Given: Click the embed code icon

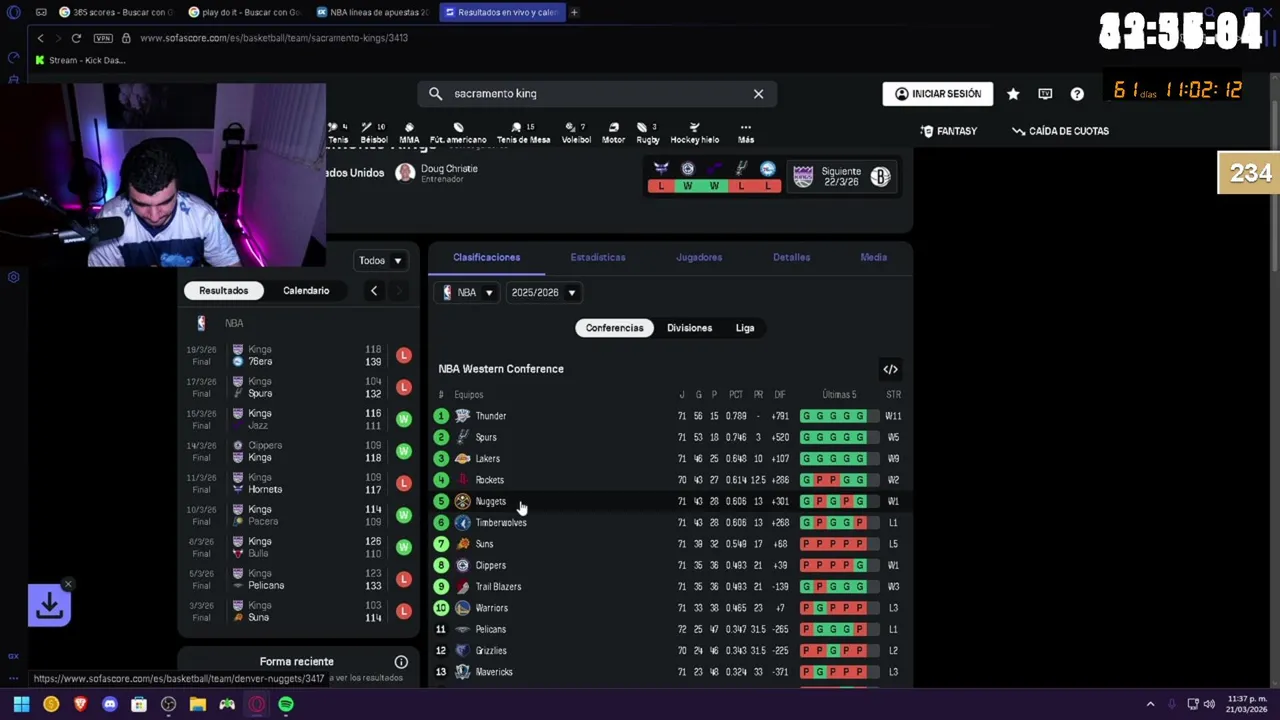Looking at the screenshot, I should 890,369.
